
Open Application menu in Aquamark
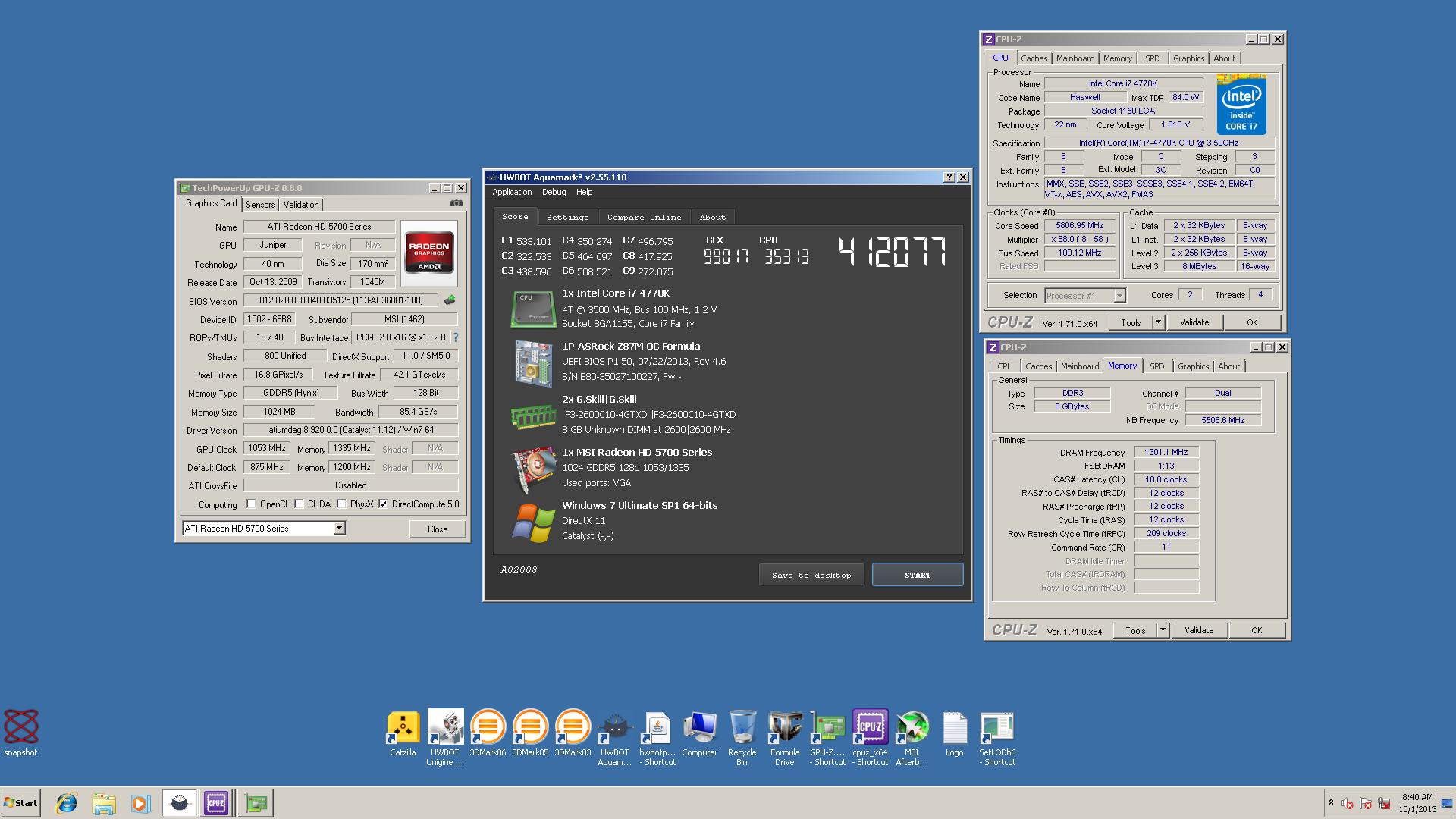[512, 193]
